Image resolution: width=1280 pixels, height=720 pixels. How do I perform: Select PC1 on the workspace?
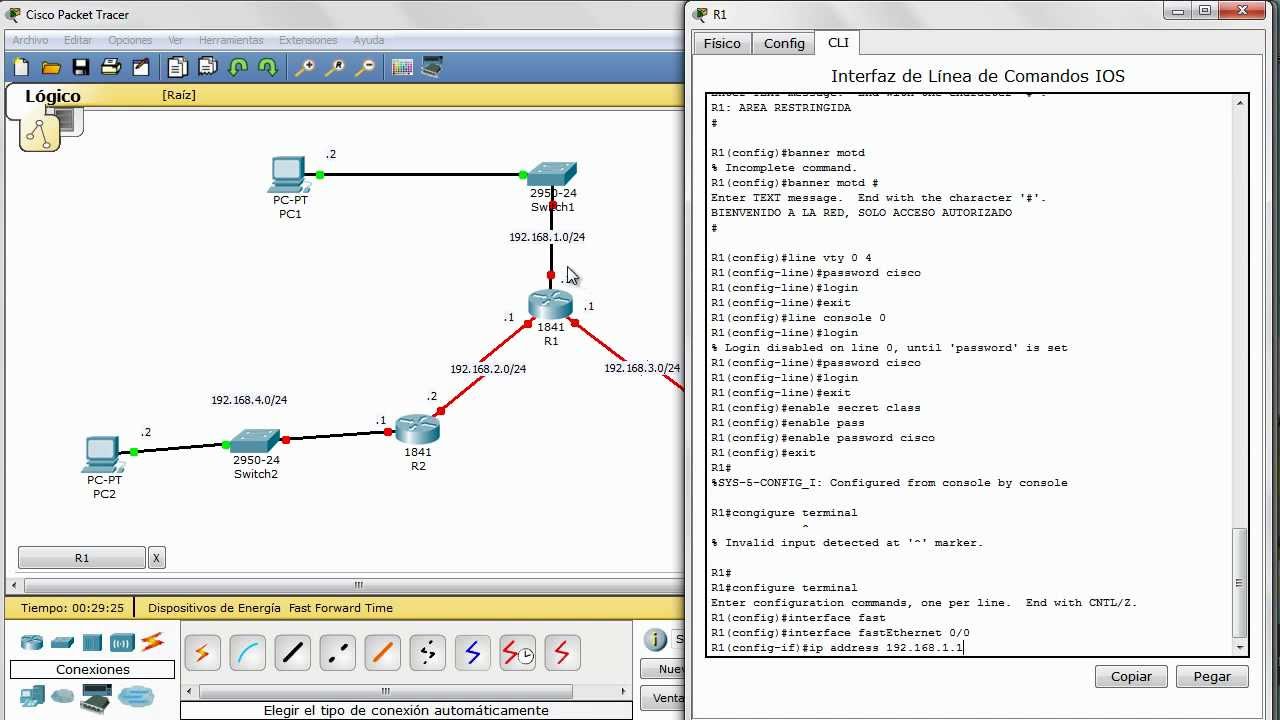click(289, 176)
